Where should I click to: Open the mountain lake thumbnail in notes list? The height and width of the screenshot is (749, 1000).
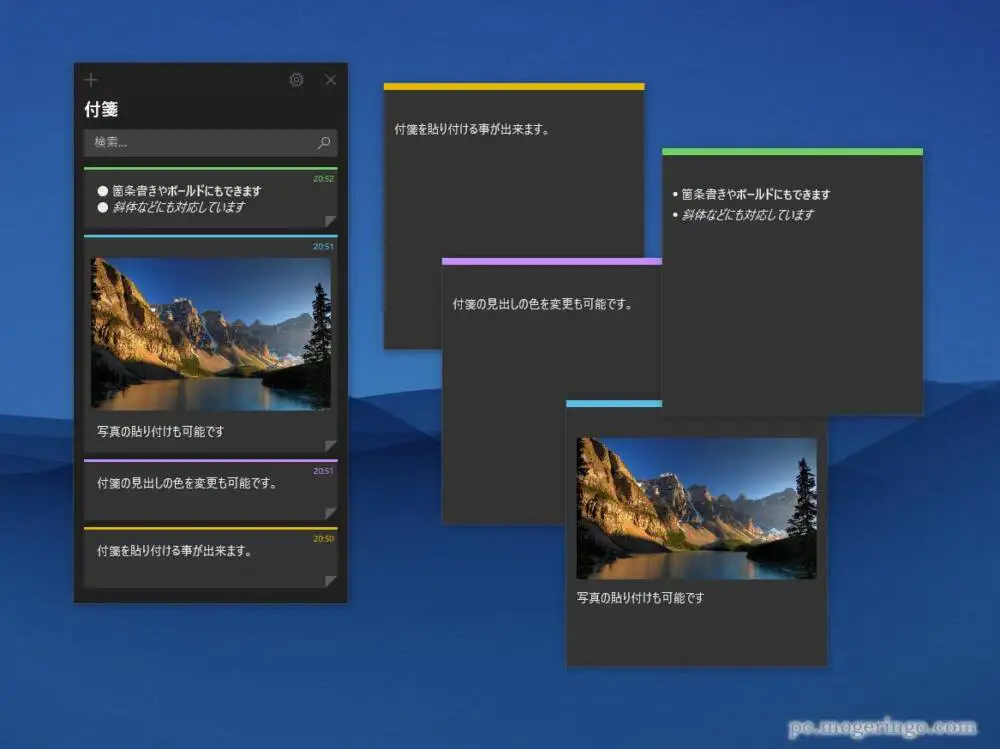click(x=211, y=333)
